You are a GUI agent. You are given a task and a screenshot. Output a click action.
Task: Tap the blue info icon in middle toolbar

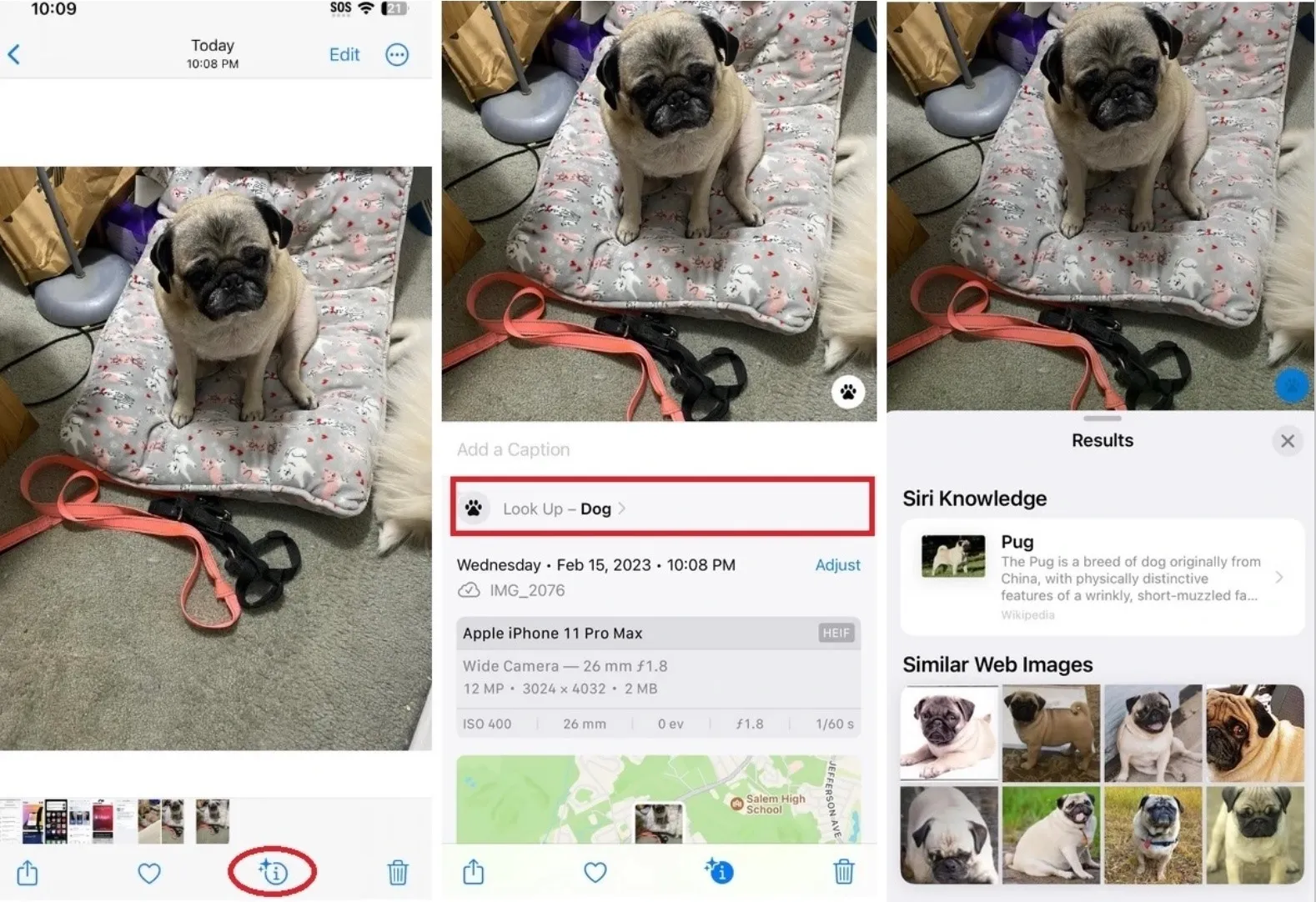coord(719,871)
